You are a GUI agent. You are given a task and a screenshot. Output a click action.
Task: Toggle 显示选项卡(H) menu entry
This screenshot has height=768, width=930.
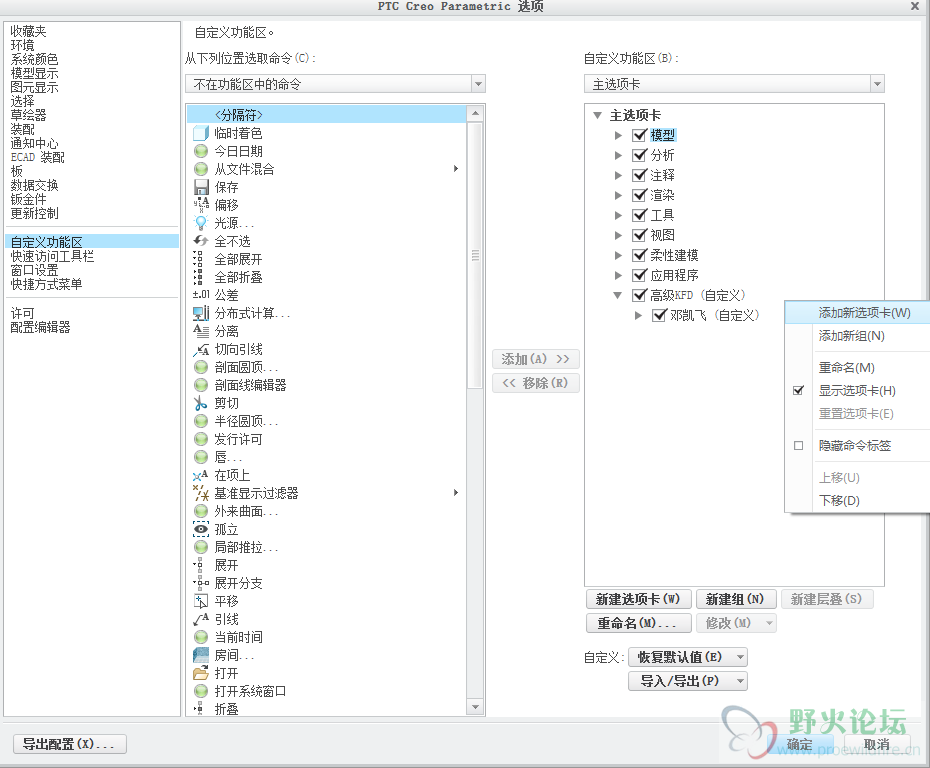pos(857,391)
